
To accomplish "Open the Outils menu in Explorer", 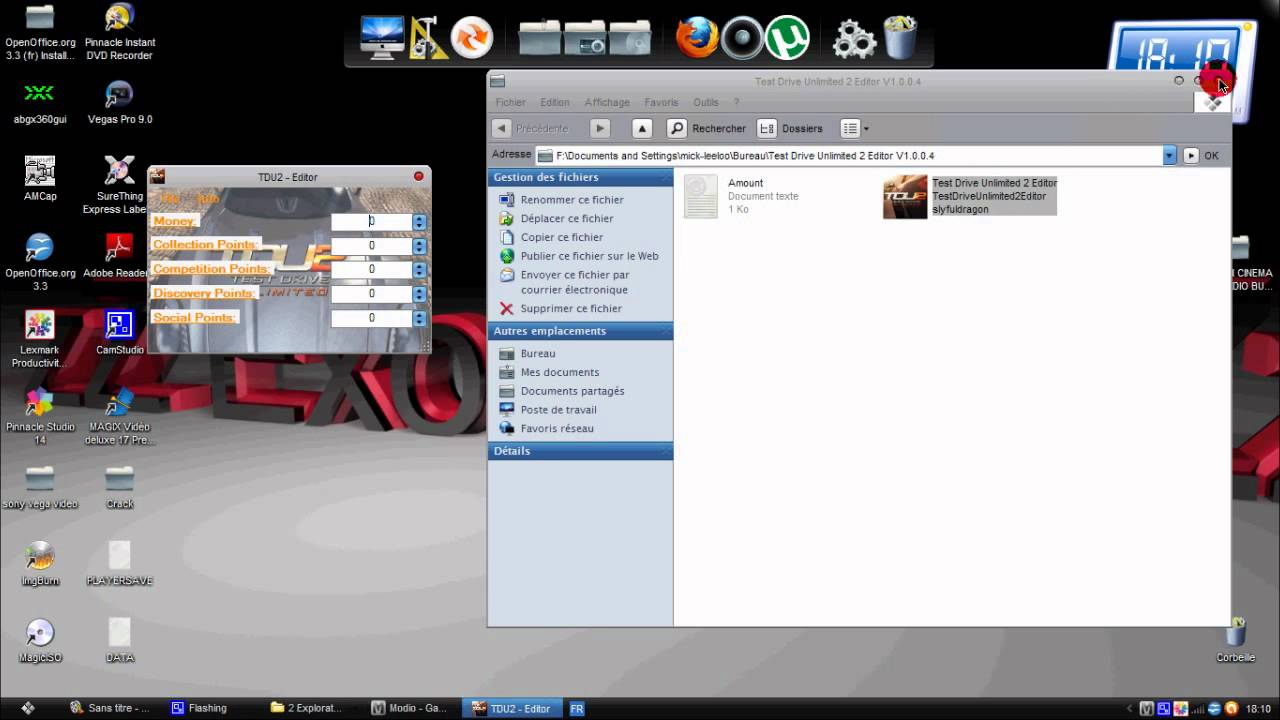I will click(x=706, y=102).
